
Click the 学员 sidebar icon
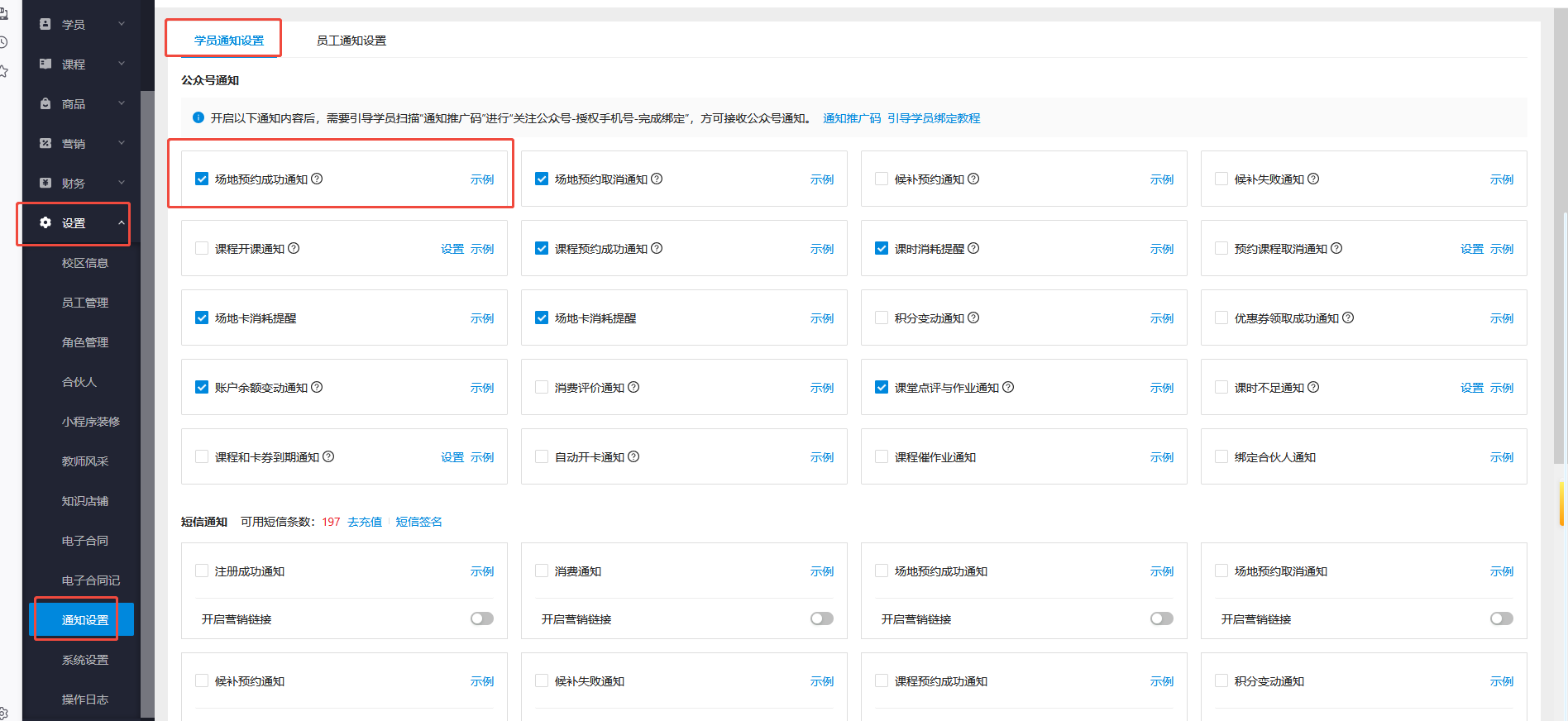pyautogui.click(x=45, y=24)
